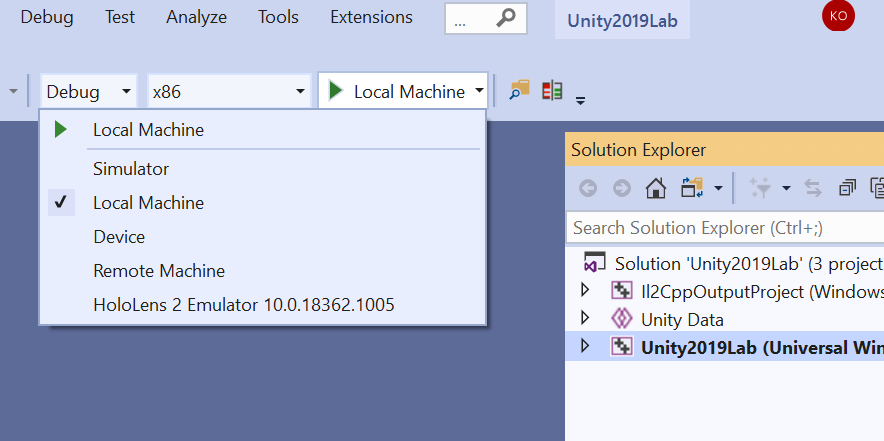Viewport: 884px width, 441px height.
Task: Click the Collapse All icon
Action: (847, 188)
